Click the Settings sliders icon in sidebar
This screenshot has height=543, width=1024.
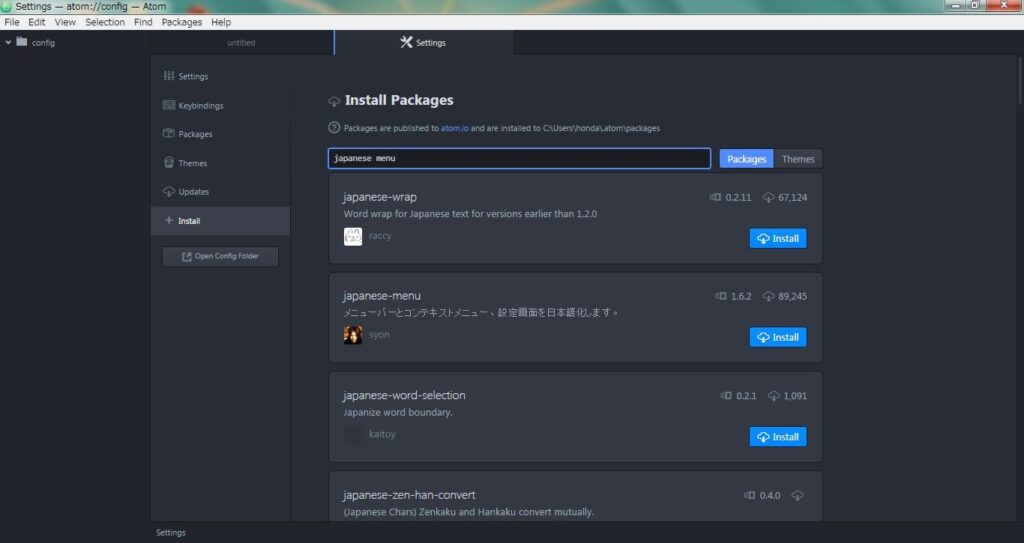[168, 76]
